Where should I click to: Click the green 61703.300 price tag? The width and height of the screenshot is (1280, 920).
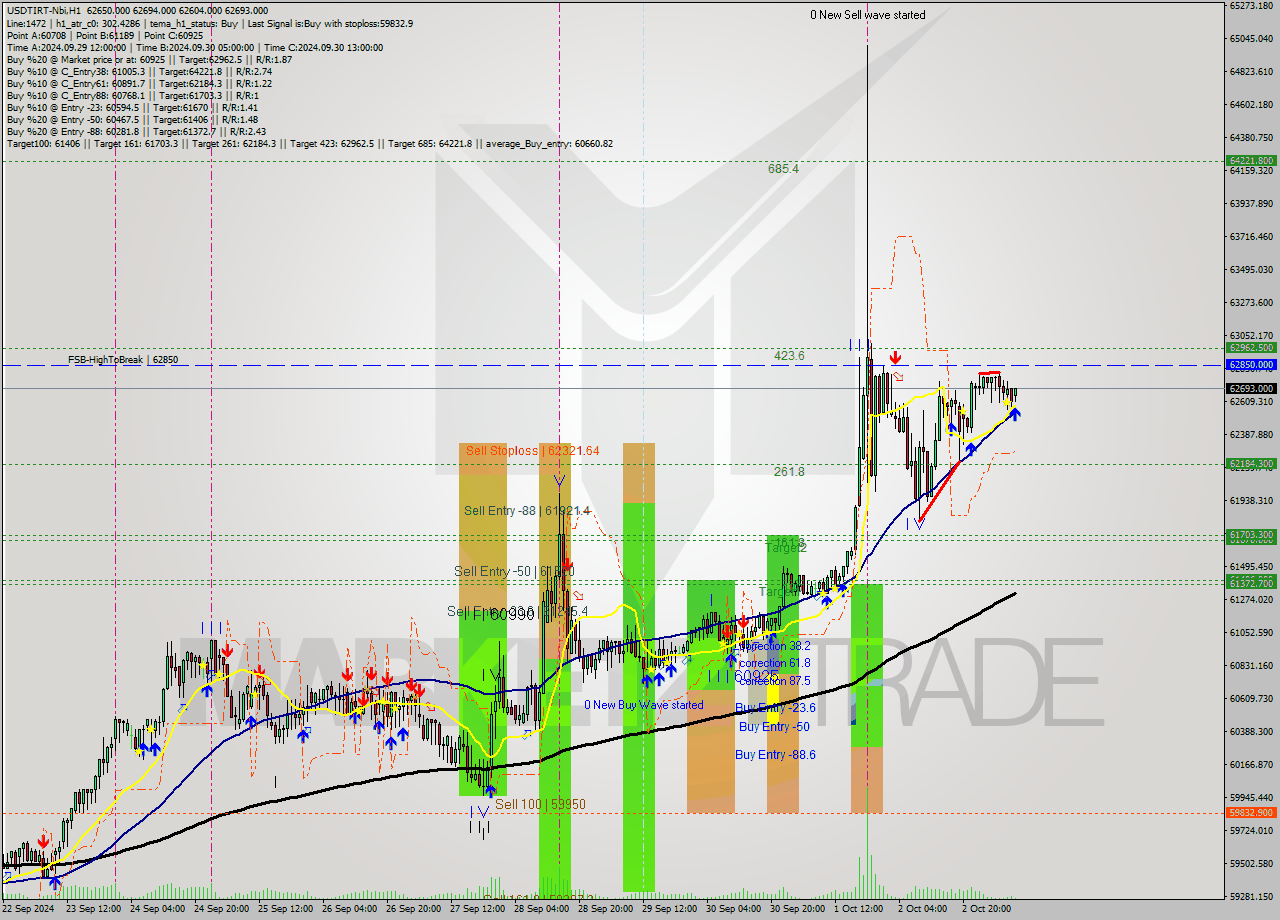coord(1250,536)
